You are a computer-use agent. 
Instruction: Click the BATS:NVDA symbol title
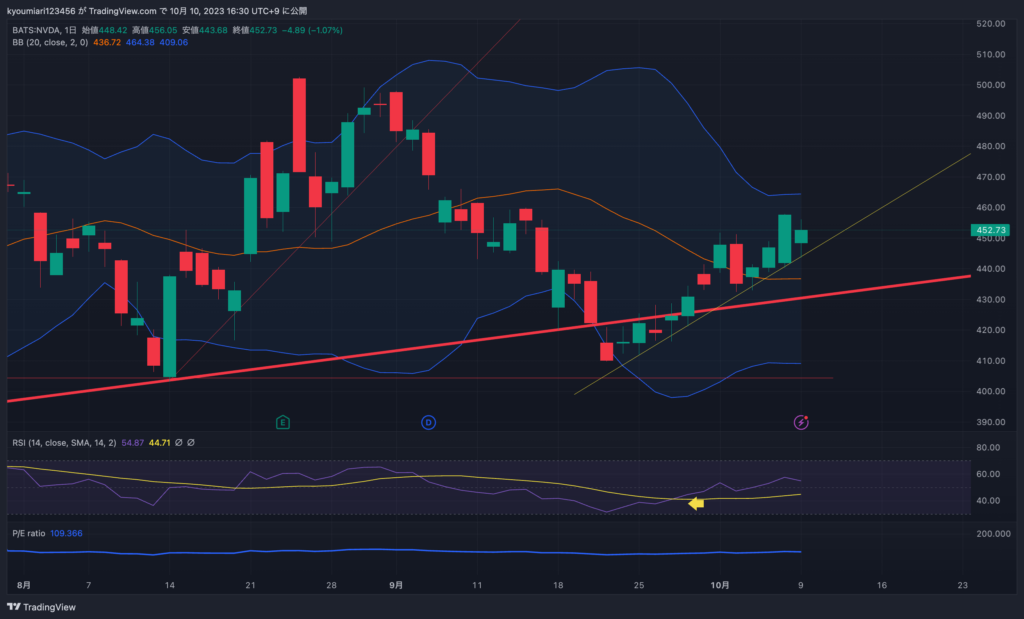click(x=37, y=30)
